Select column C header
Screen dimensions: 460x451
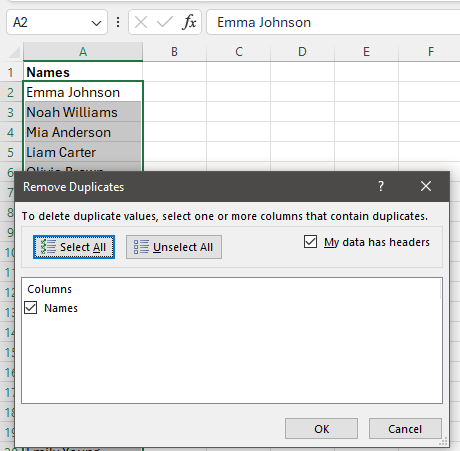point(239,52)
